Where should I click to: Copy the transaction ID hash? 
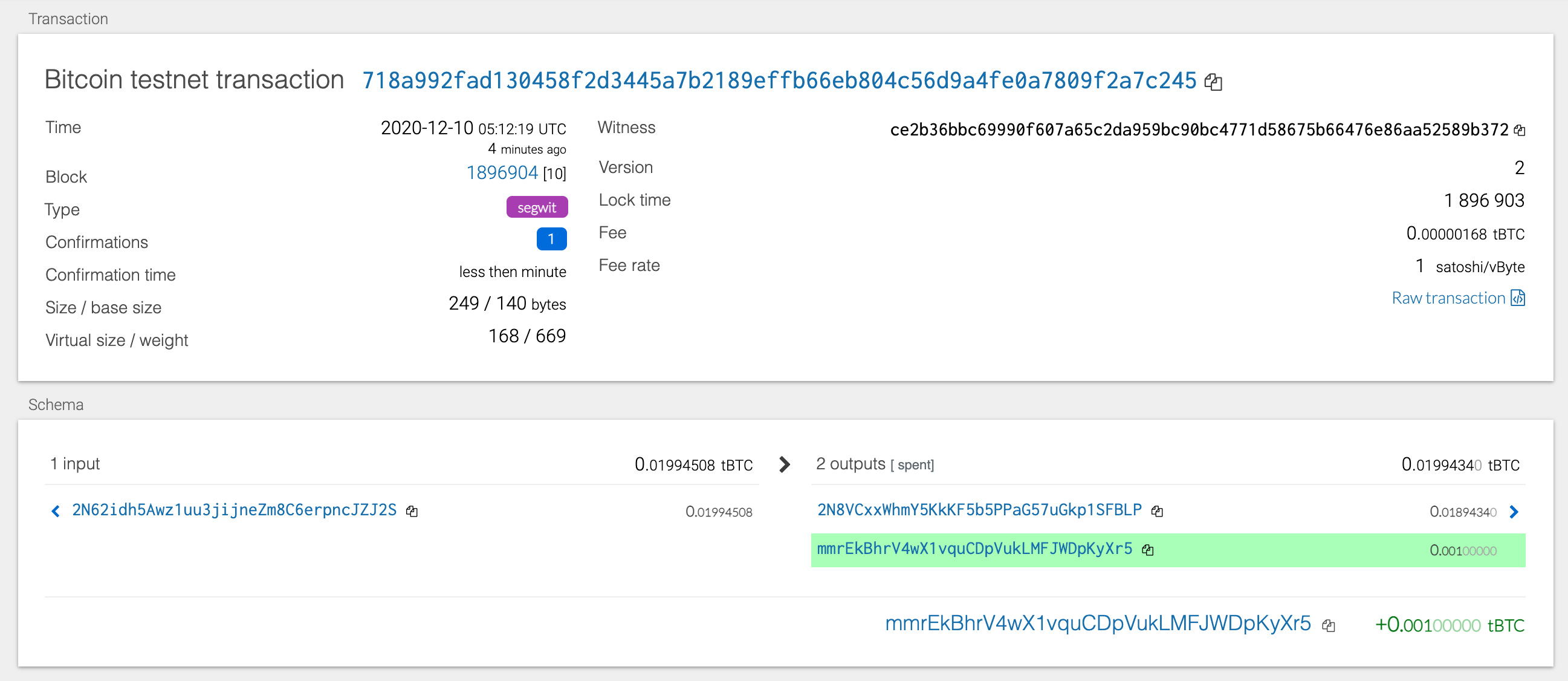(x=1213, y=82)
